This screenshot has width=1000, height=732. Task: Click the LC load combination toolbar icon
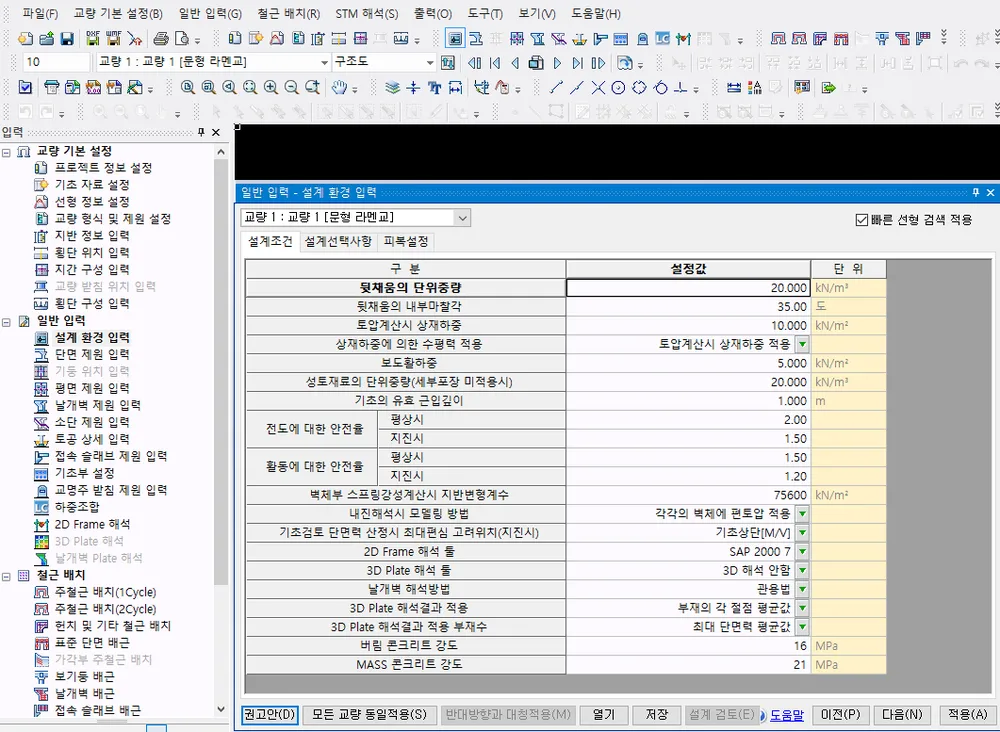click(663, 39)
